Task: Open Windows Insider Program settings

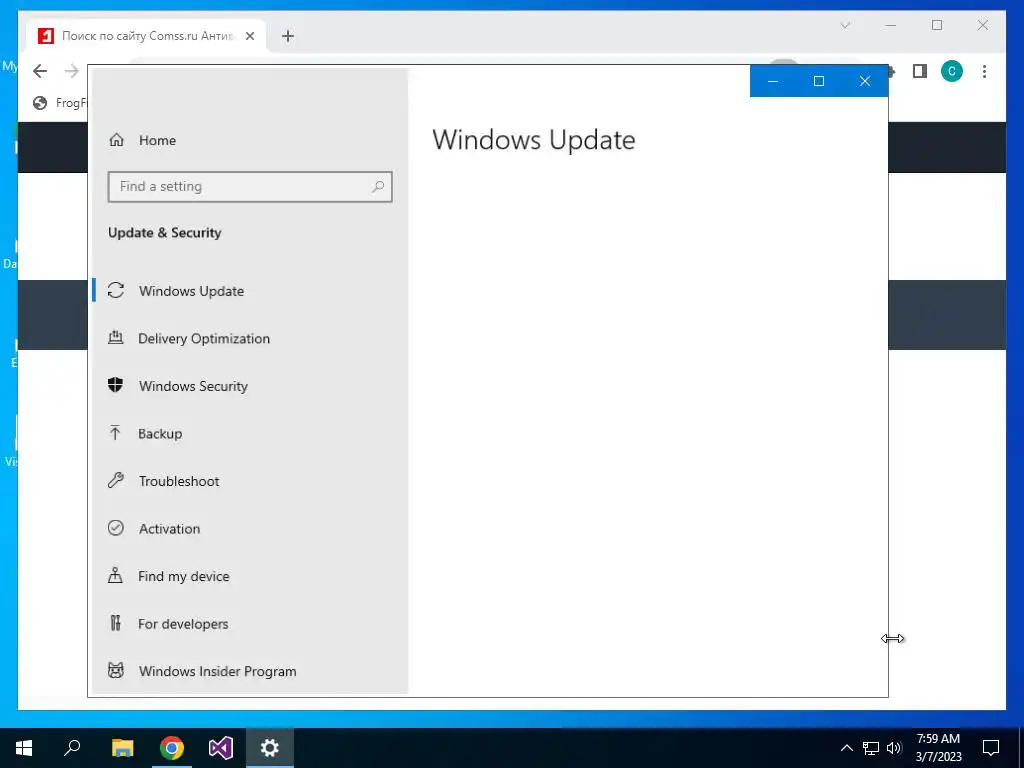Action: [251, 671]
